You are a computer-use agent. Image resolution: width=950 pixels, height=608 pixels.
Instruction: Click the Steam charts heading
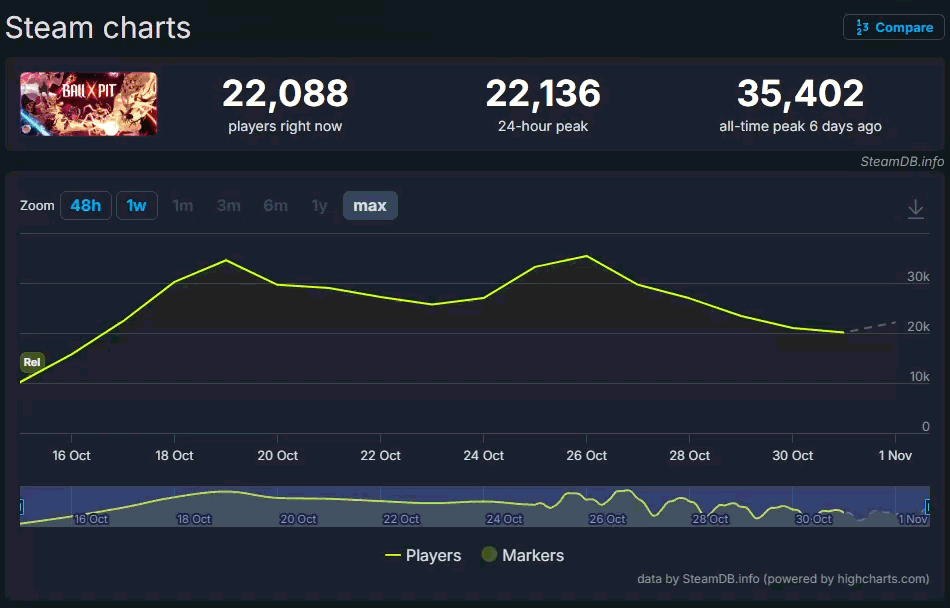98,28
